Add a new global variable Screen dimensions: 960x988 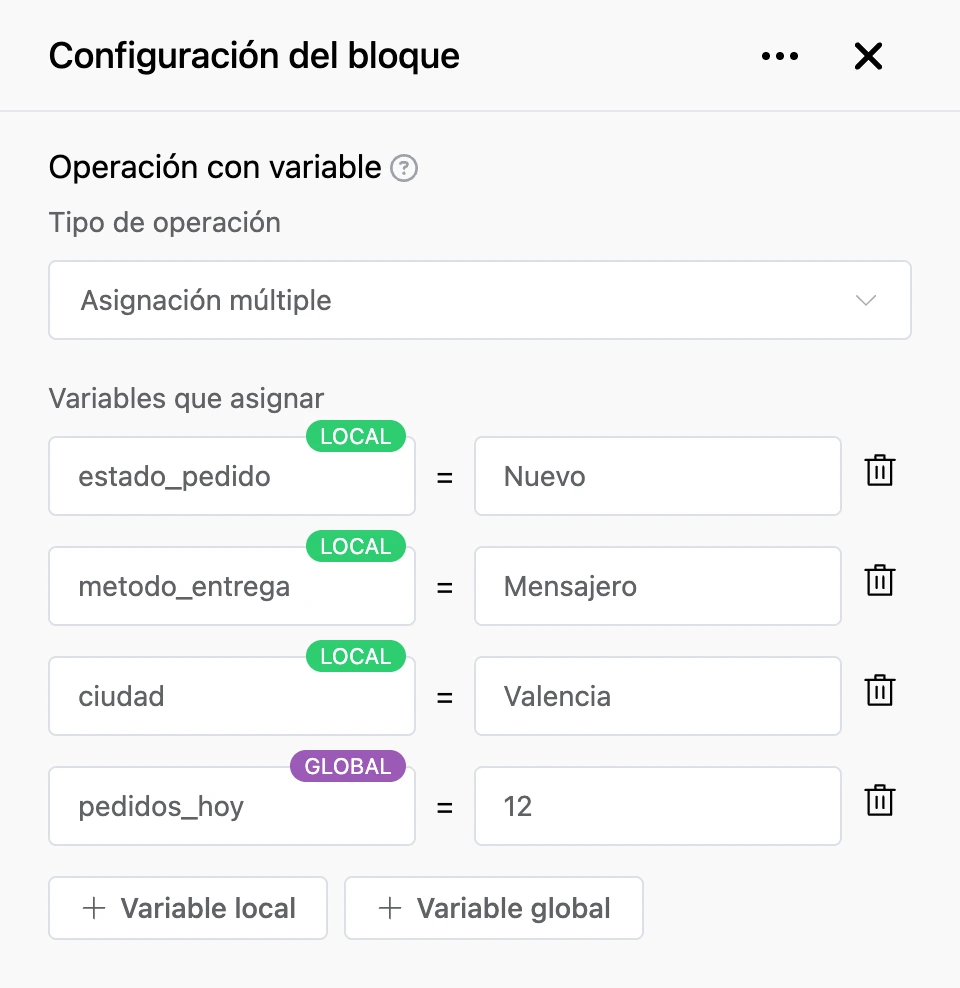tap(494, 908)
